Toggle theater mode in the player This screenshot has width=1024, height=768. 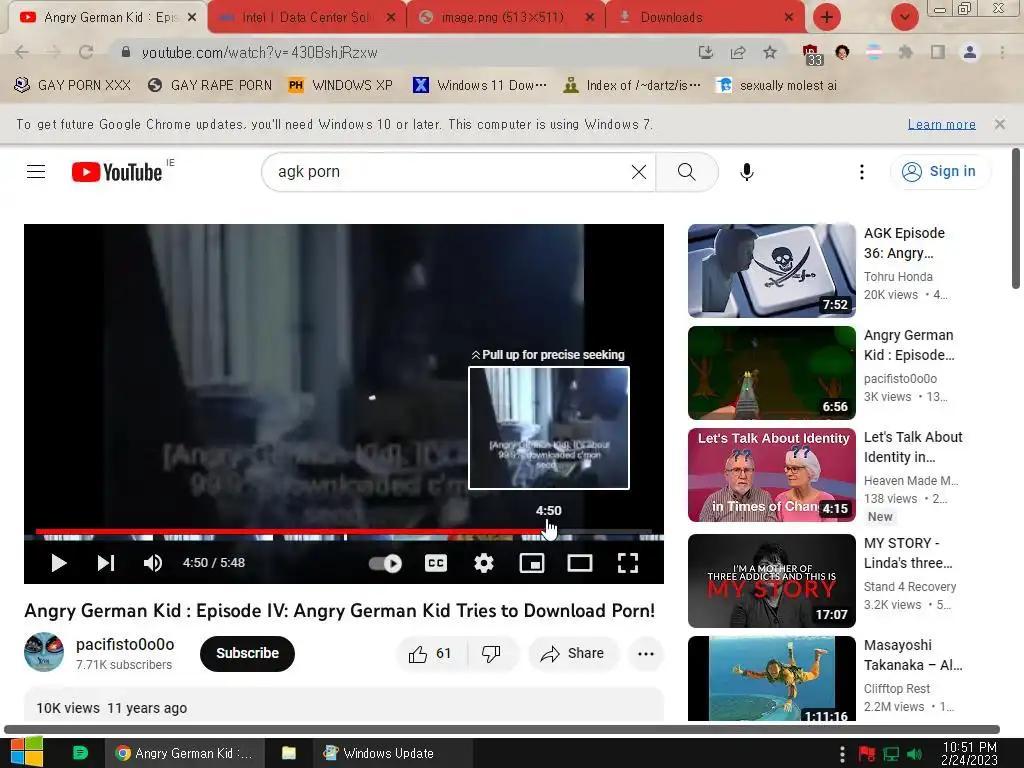[580, 563]
